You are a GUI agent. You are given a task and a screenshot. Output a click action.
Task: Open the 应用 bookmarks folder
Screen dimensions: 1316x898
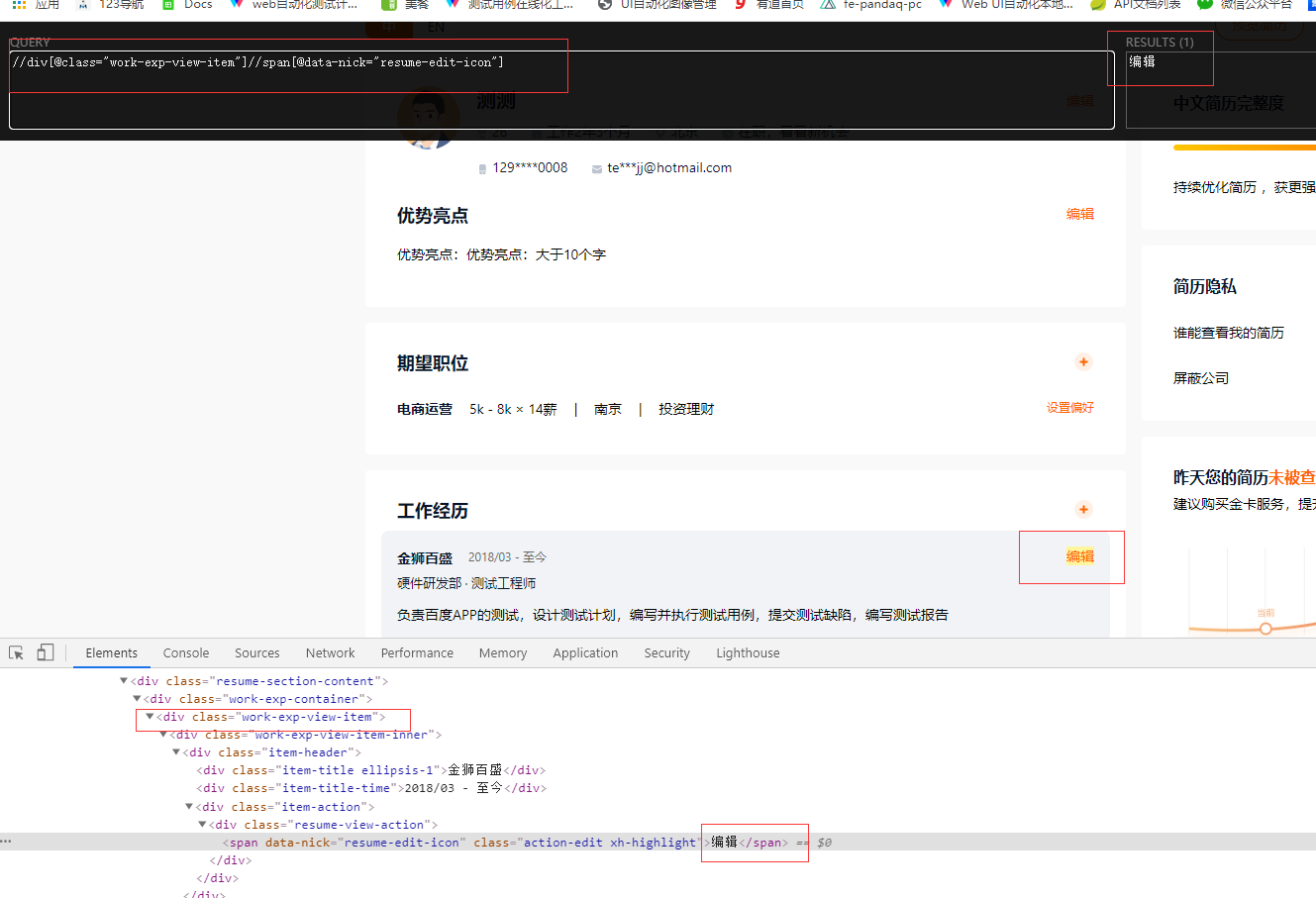pyautogui.click(x=34, y=6)
